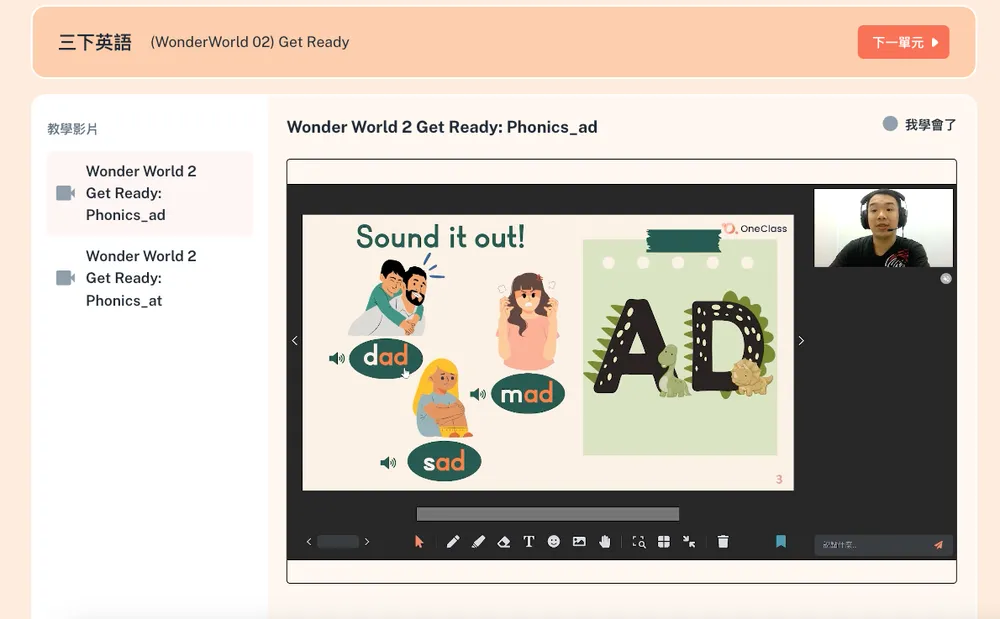Screen dimensions: 1000x619
Task: Toggle the 我學會了 completion marker
Action: pos(890,124)
